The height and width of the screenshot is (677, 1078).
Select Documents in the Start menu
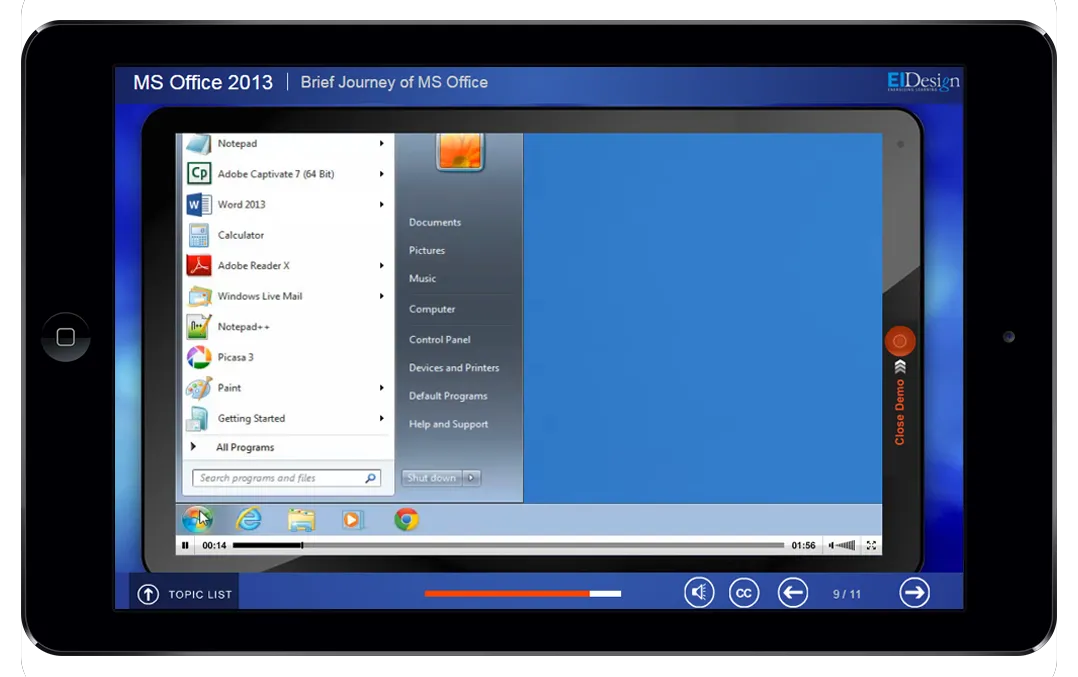point(435,222)
